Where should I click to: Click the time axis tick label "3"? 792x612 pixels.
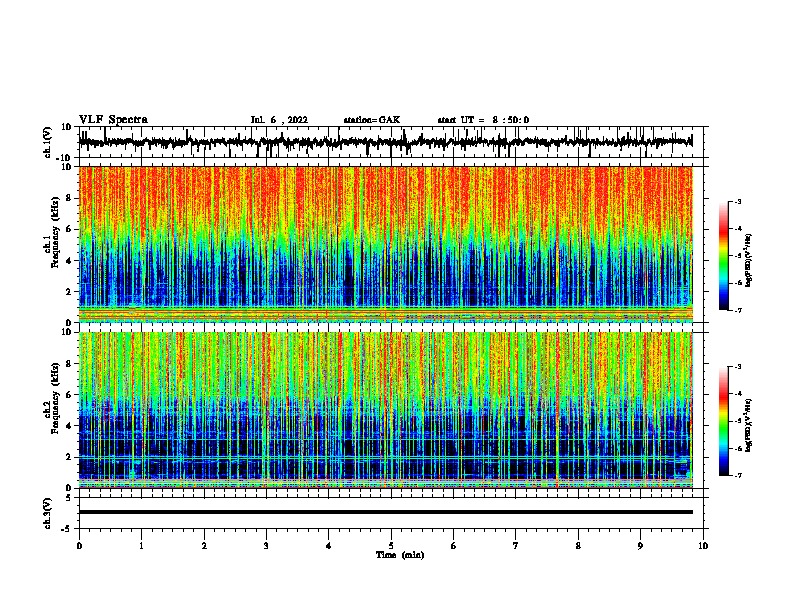[x=266, y=546]
